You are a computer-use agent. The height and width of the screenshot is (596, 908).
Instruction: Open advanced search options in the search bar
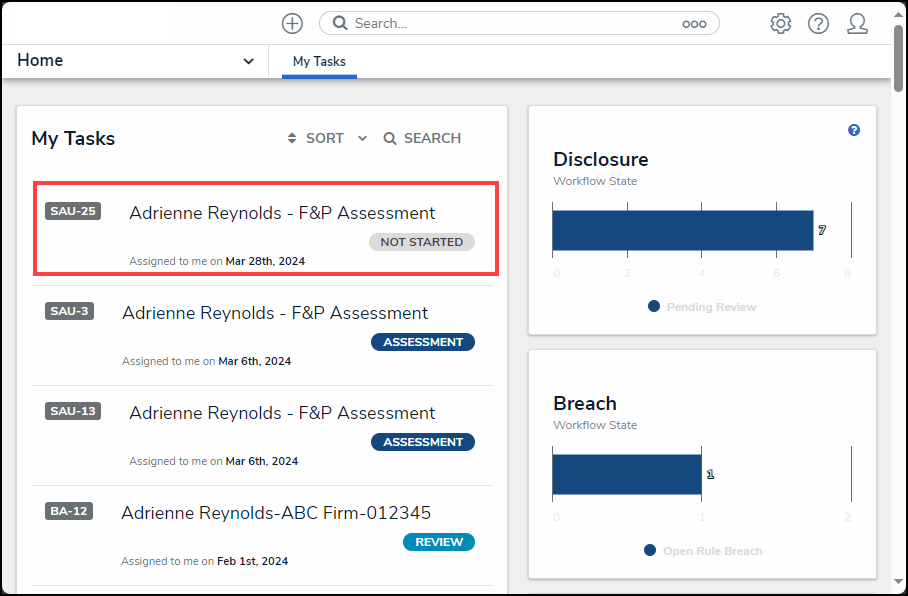coord(695,23)
